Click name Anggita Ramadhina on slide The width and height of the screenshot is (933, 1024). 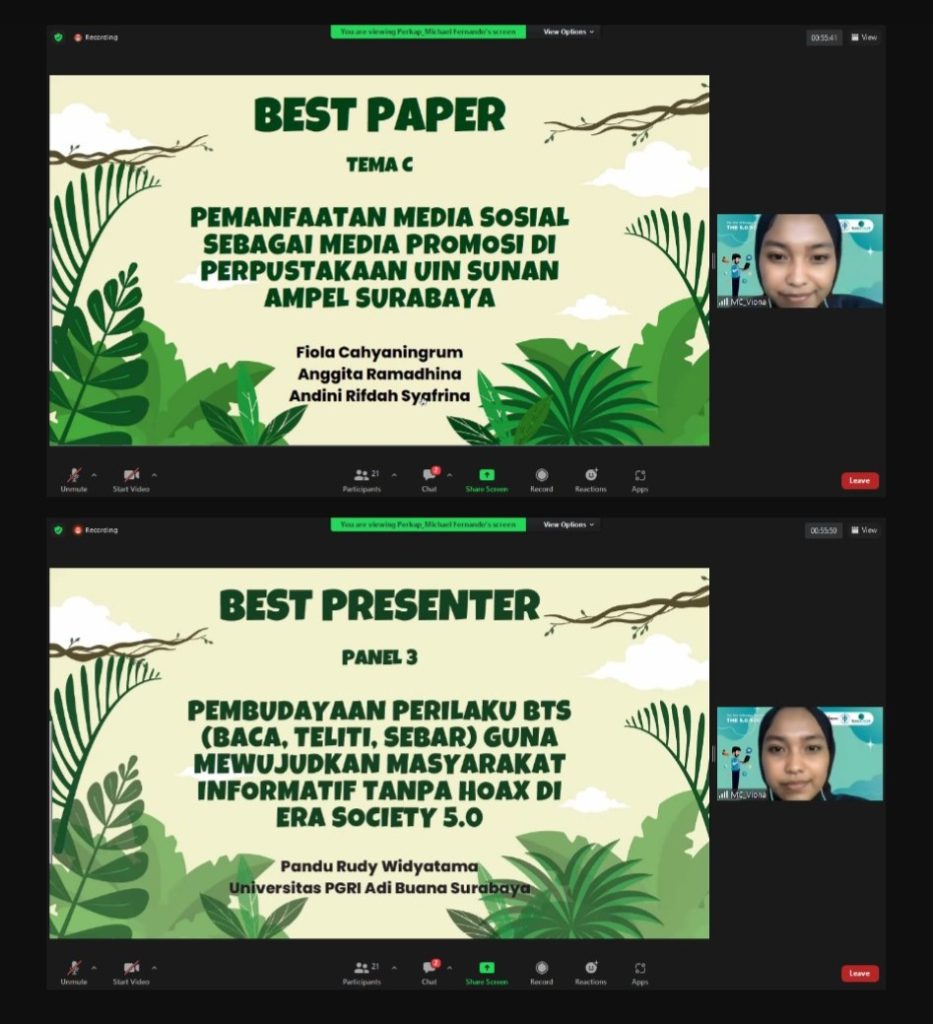pyautogui.click(x=379, y=374)
